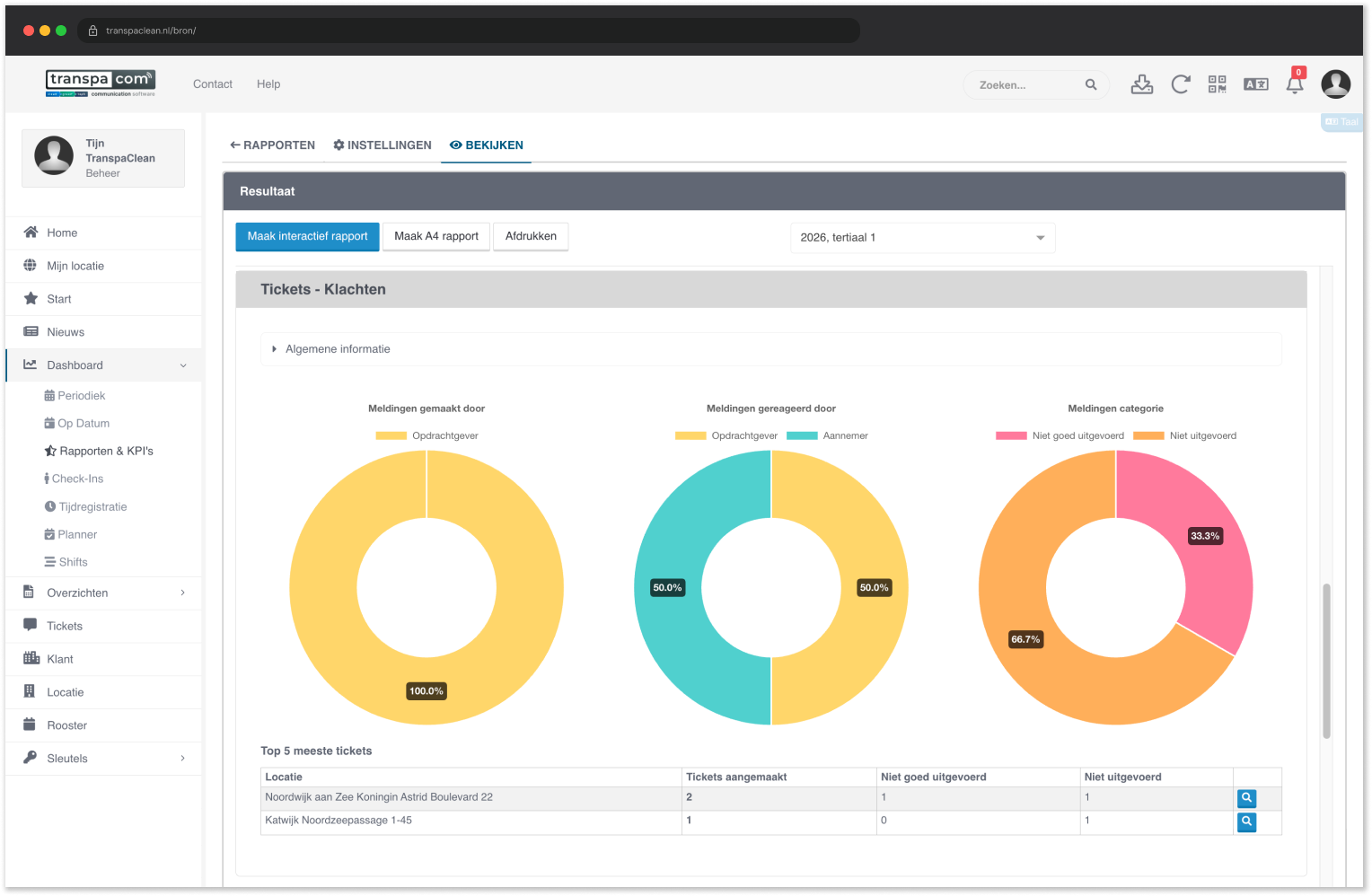Open notifications bell icon
This screenshot has width=1372, height=896.
[x=1295, y=84]
